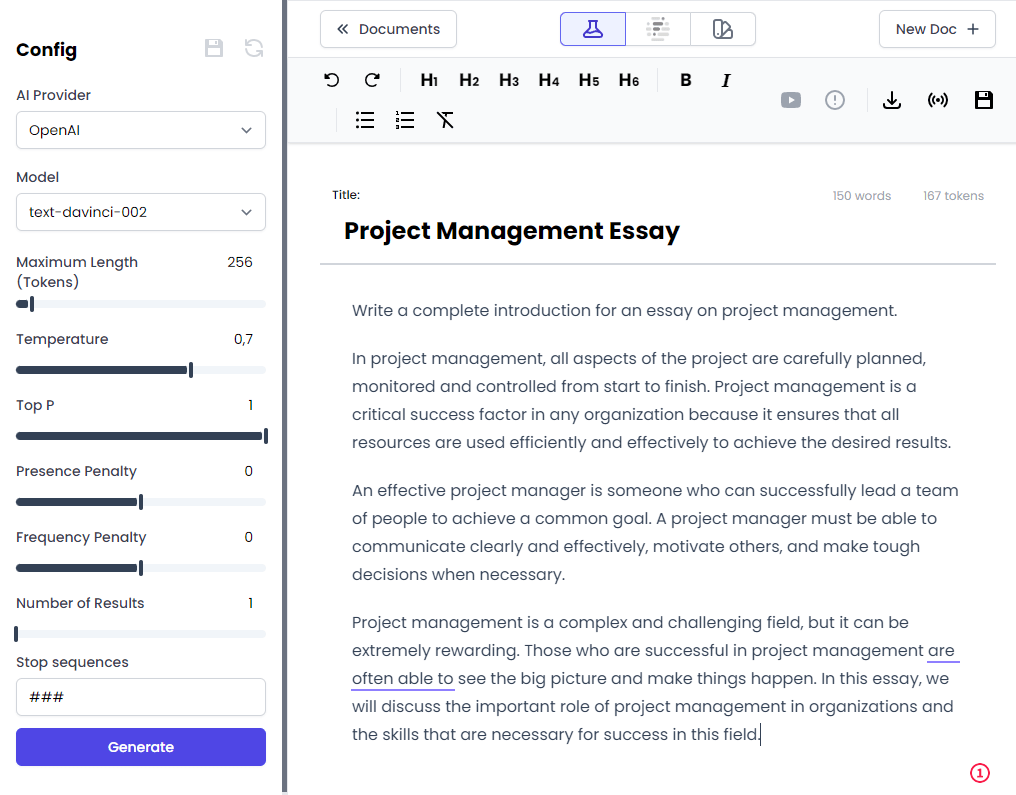Viewport: 1016px width, 795px height.
Task: Switch to the text lines view tab
Action: click(658, 29)
